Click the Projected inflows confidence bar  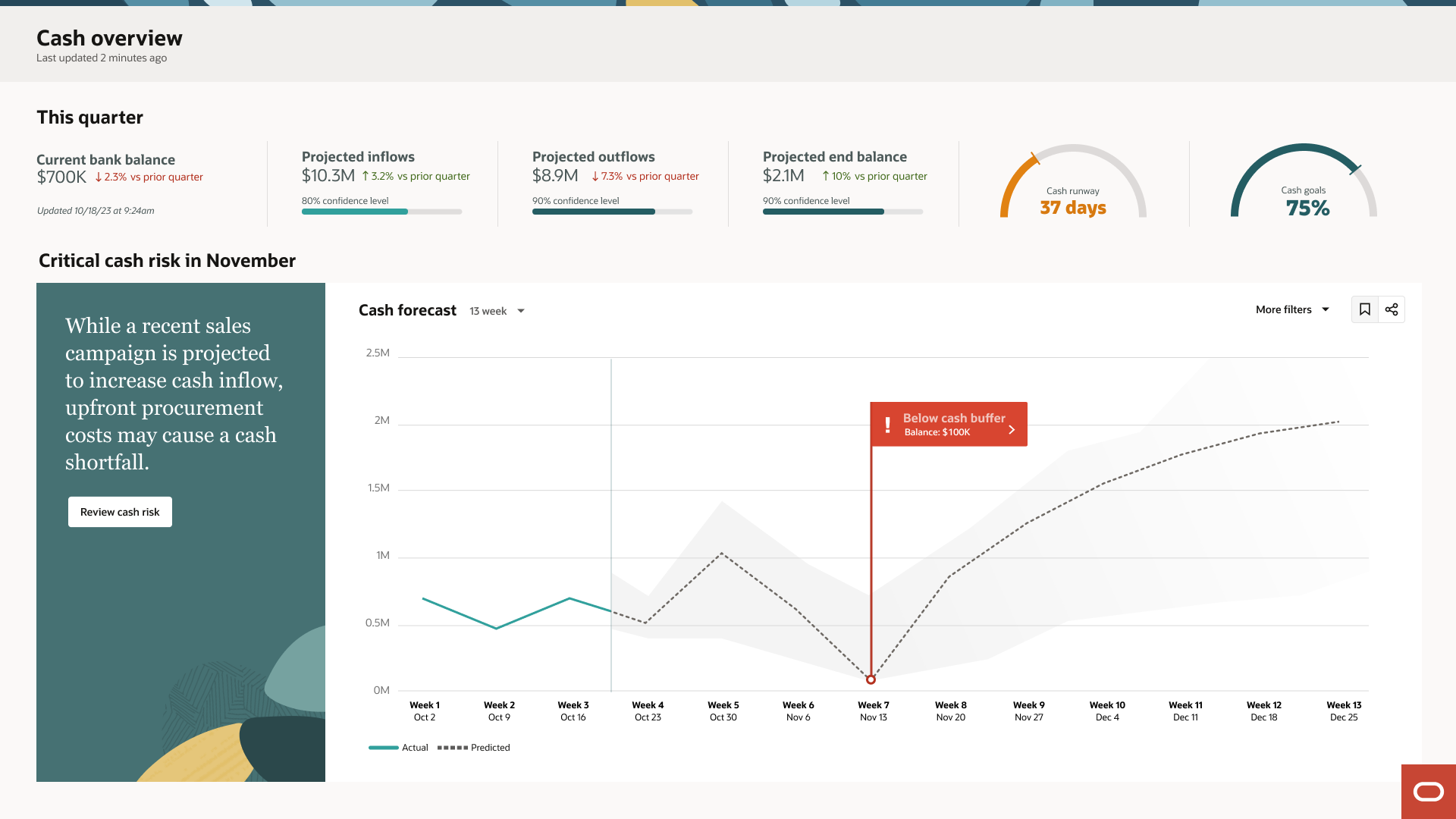381,212
